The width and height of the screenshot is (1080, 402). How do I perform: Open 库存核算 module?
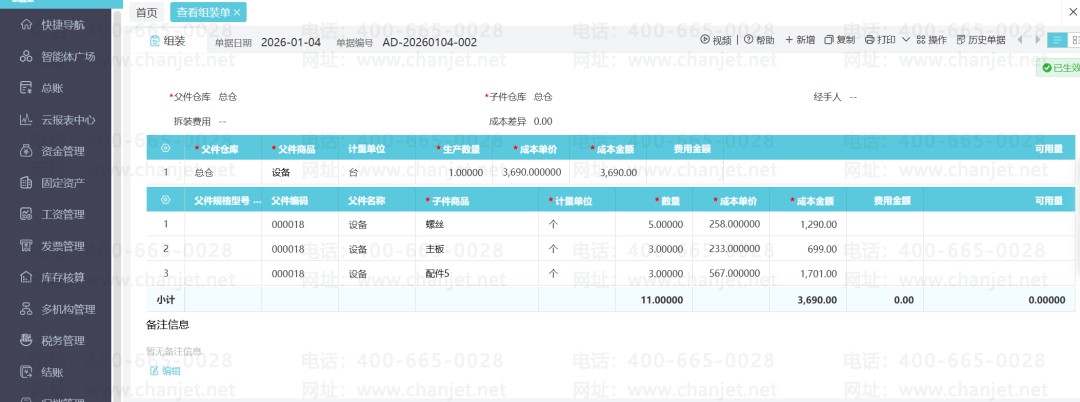point(53,278)
